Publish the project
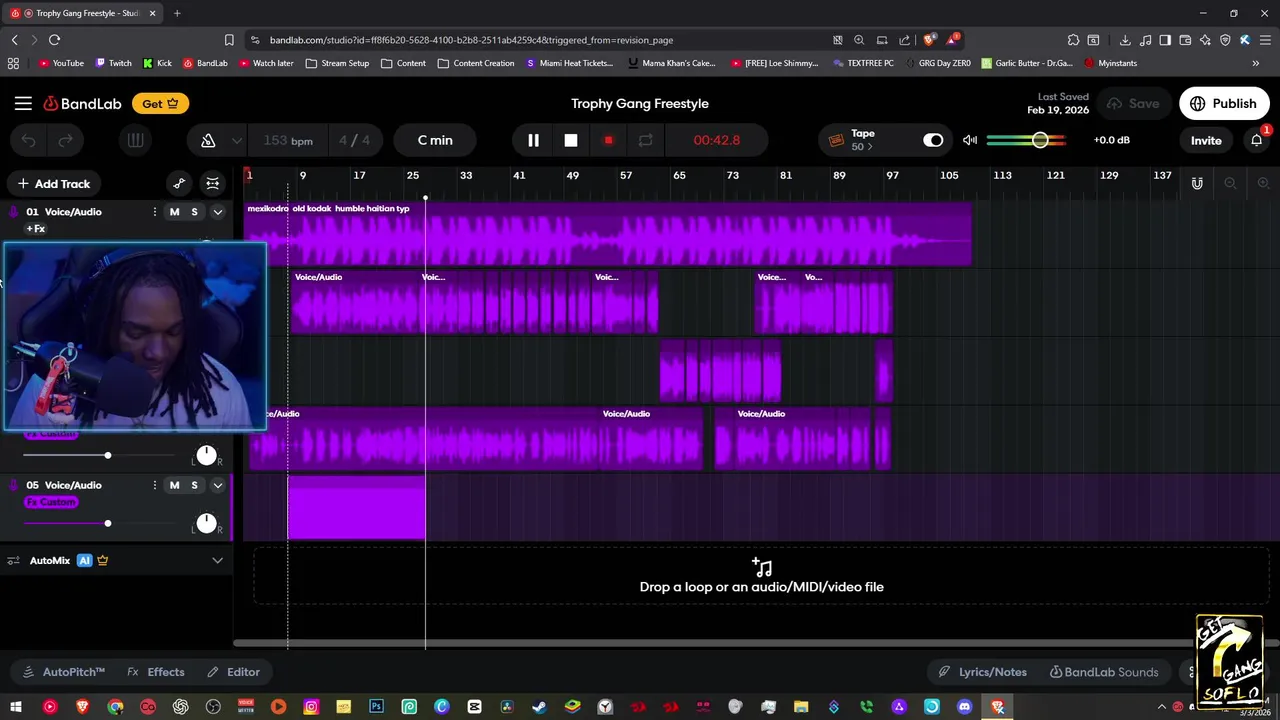This screenshot has width=1280, height=720. 1224,103
